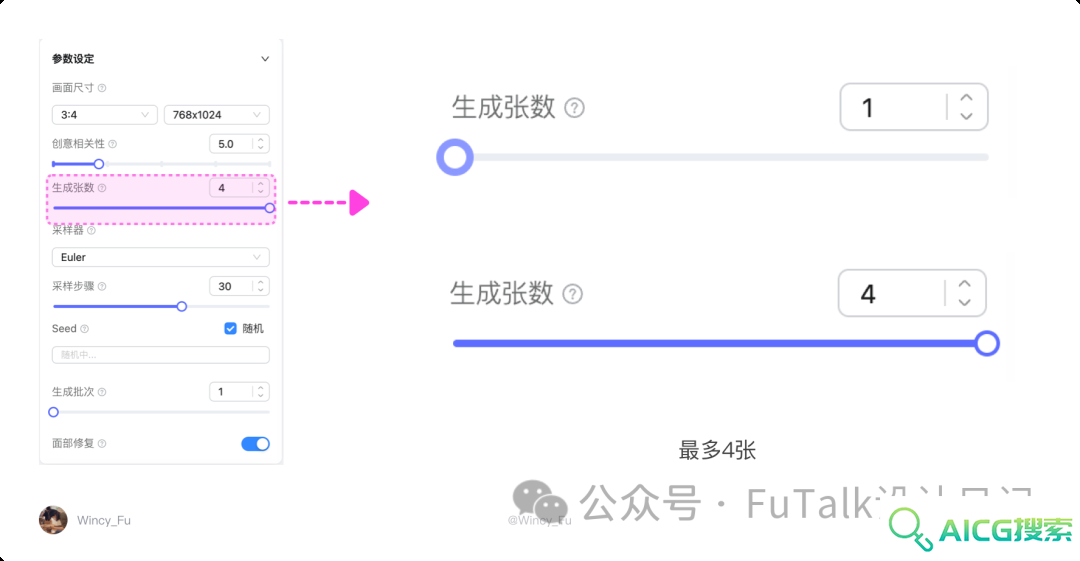
Task: Click help icon next to 生成批次
Action: [x=102, y=391]
